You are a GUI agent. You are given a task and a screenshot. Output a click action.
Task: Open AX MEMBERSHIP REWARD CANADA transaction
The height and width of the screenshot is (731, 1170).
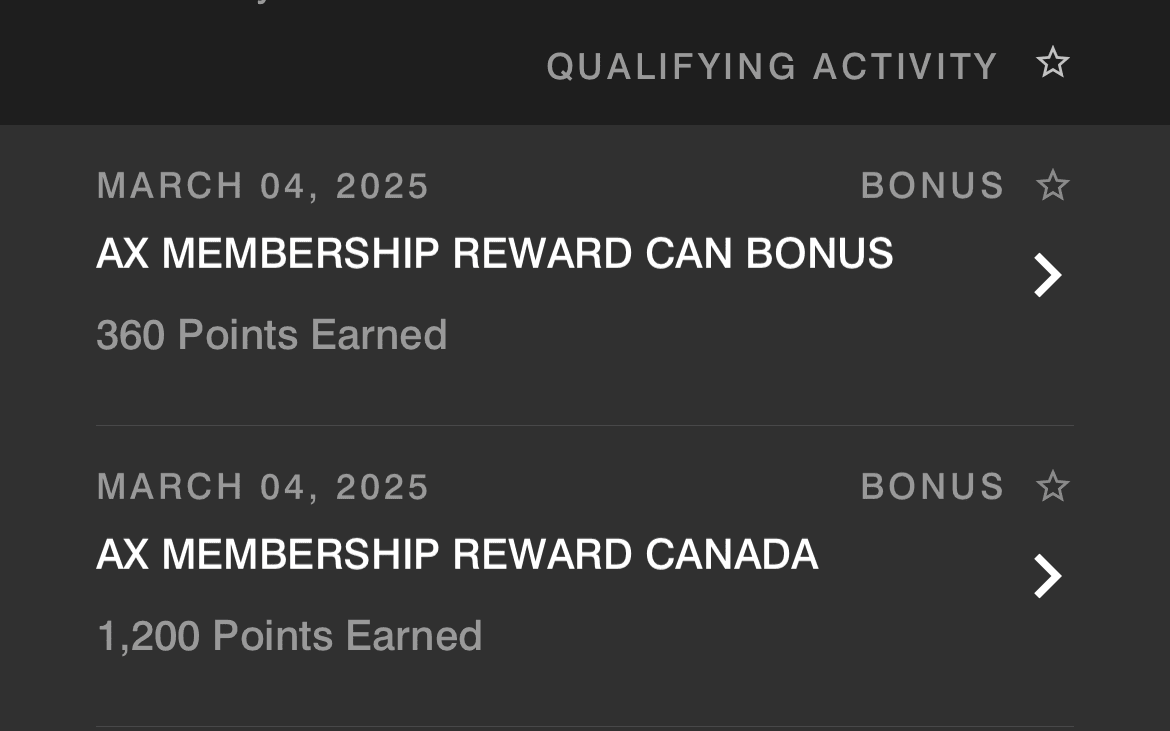(x=457, y=553)
